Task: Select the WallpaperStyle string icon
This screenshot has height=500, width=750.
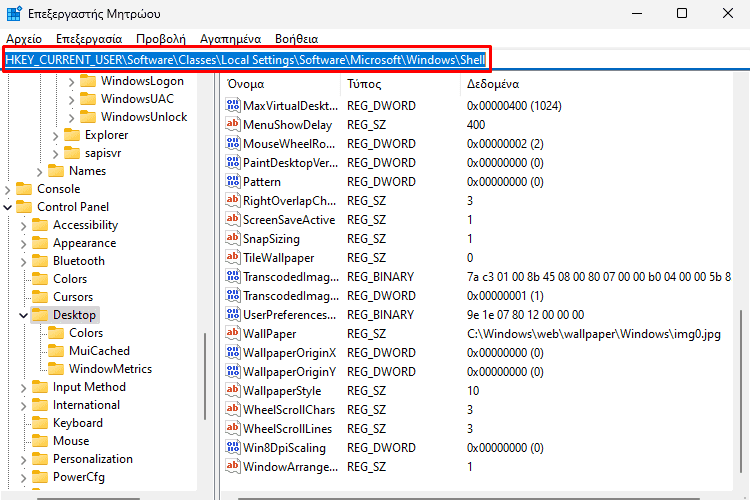Action: point(233,390)
